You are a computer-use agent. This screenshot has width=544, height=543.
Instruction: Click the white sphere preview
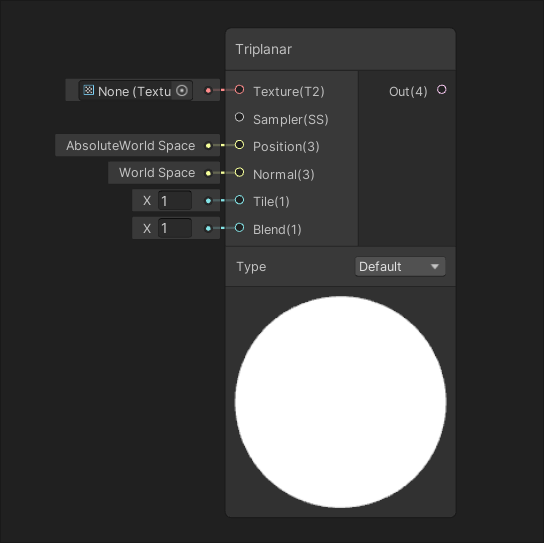pos(340,402)
